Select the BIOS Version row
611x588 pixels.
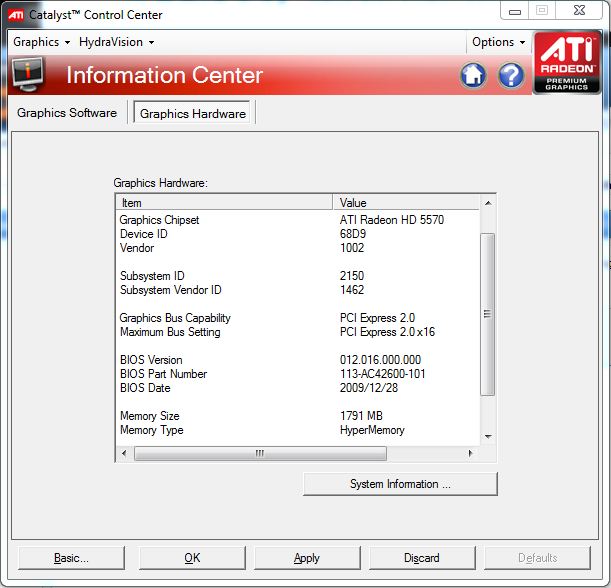pyautogui.click(x=298, y=360)
